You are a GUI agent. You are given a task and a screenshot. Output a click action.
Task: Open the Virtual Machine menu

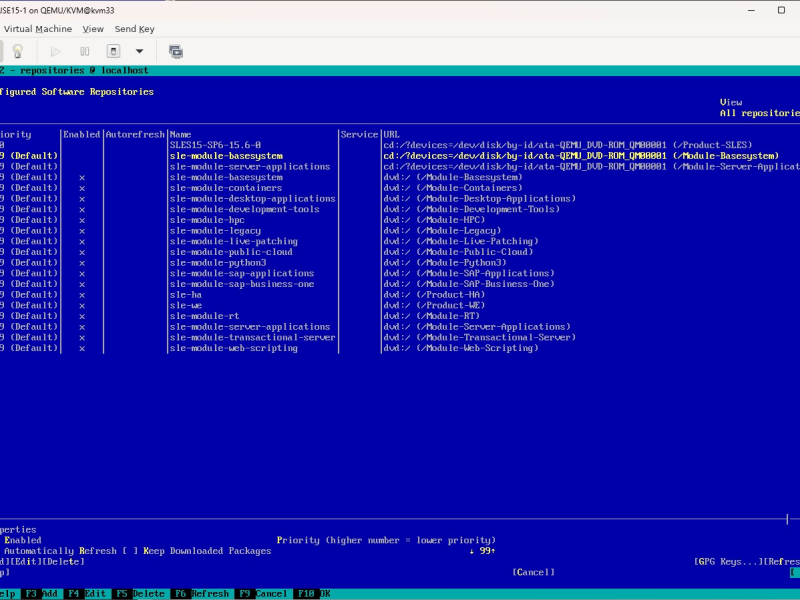pyautogui.click(x=38, y=29)
